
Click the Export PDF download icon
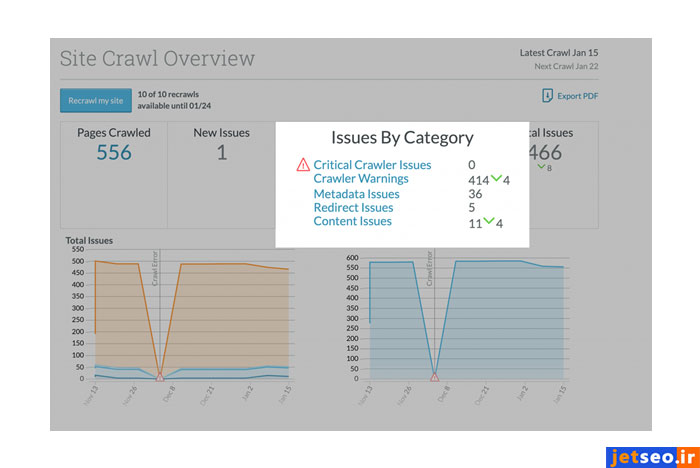[547, 96]
